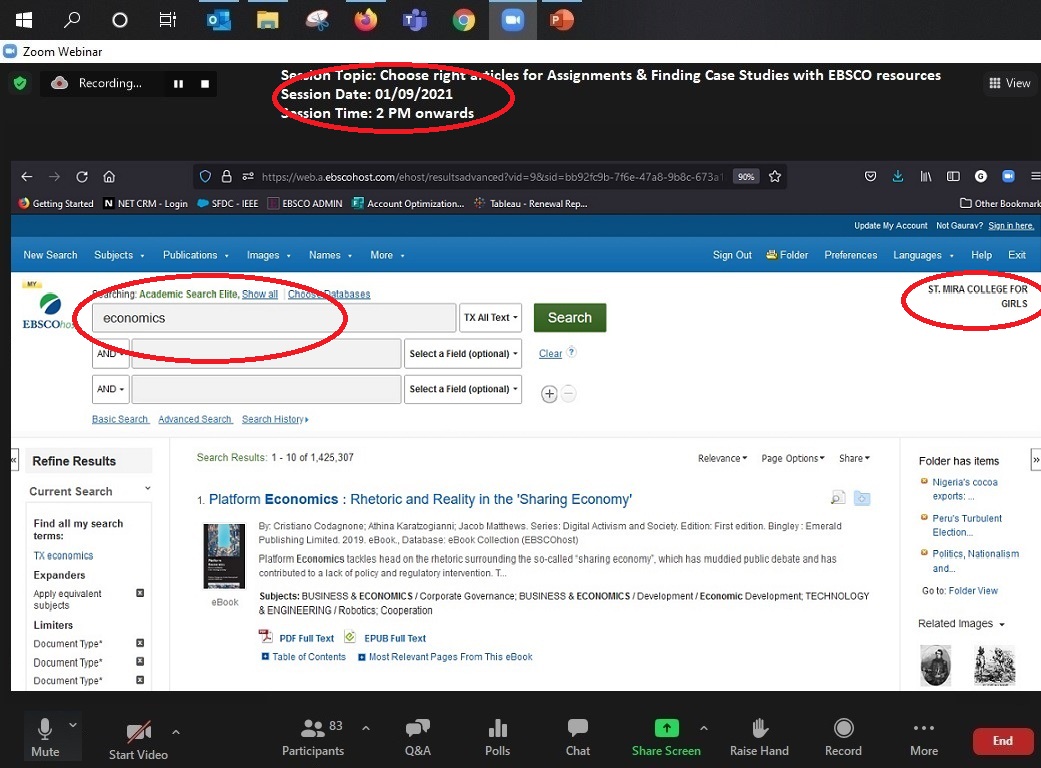The width and height of the screenshot is (1041, 768).
Task: Start video in Zoom toolbar
Action: pos(137,737)
